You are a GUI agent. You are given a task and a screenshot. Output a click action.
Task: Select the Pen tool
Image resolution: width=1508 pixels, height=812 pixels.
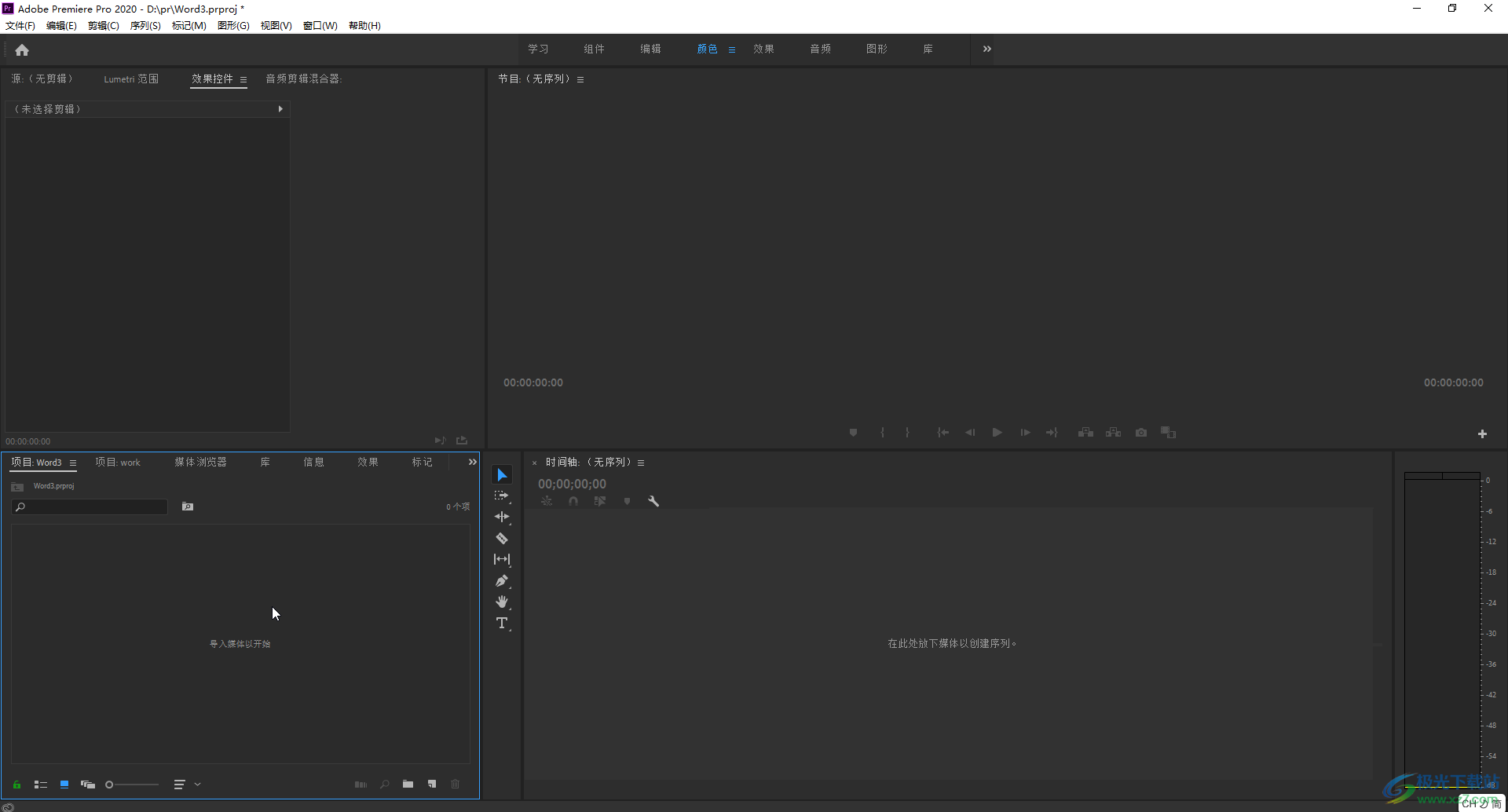coord(502,581)
